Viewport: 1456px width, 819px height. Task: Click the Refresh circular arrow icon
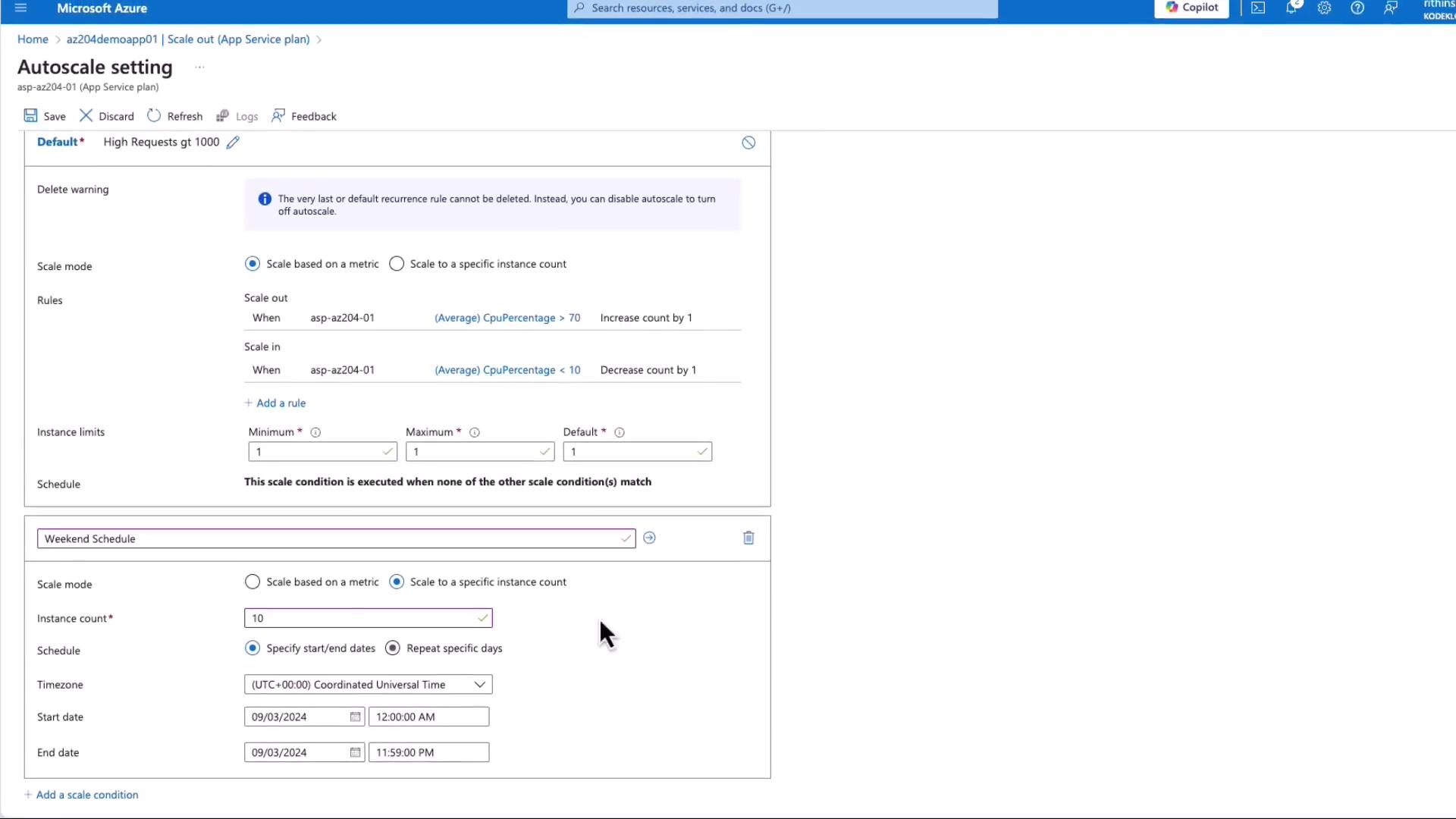(x=154, y=115)
